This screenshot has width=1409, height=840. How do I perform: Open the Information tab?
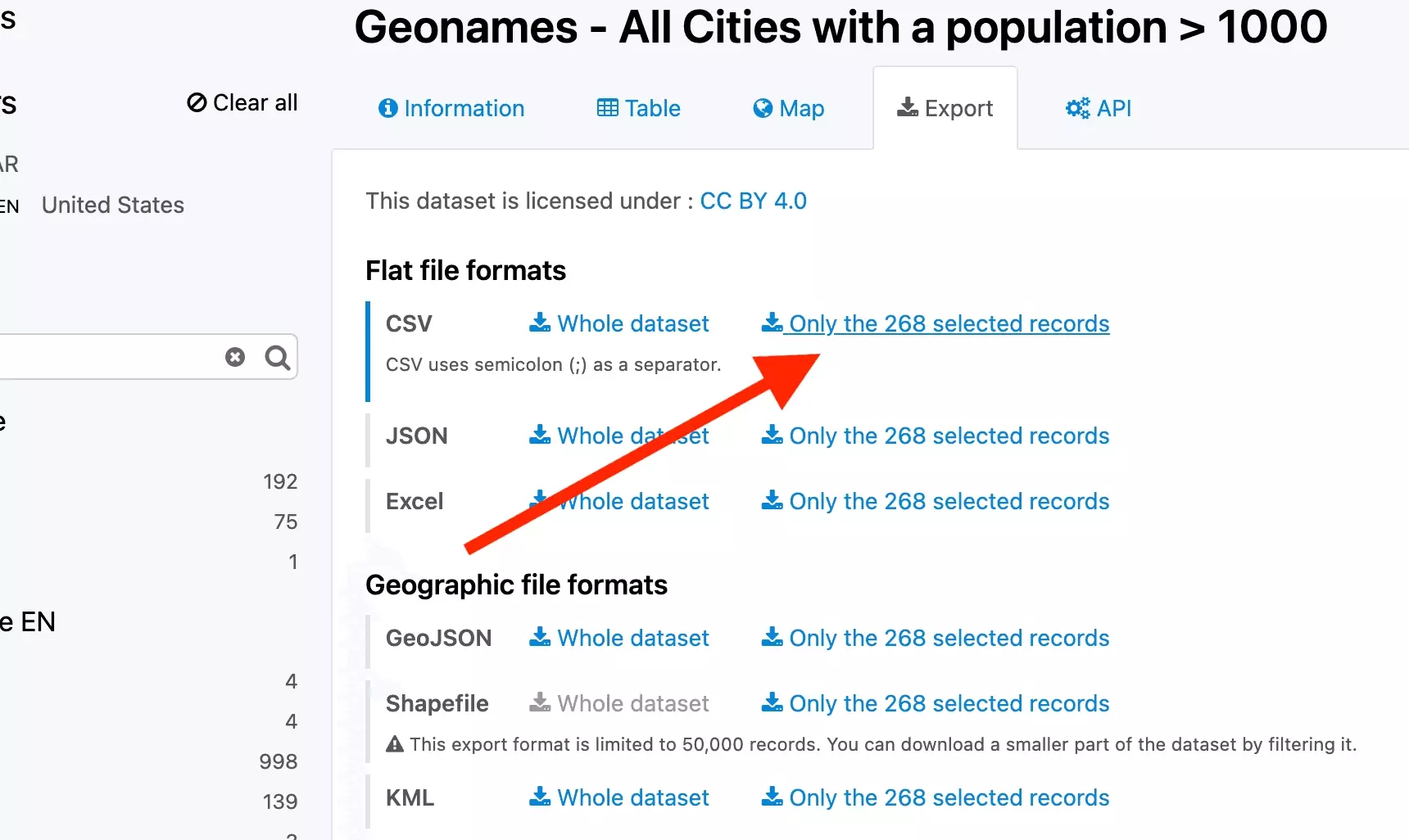point(451,109)
